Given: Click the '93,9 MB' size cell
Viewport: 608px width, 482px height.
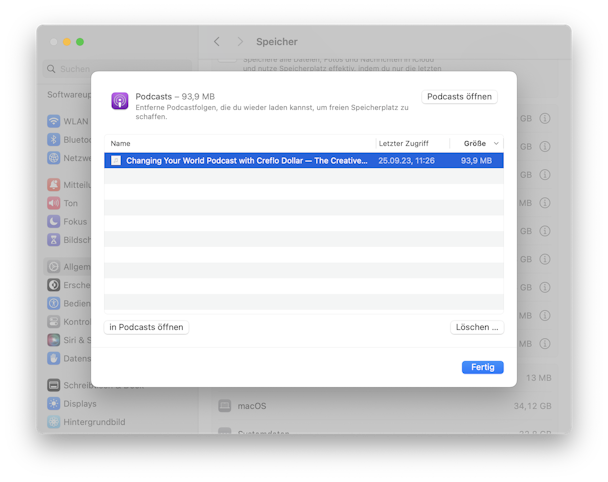Looking at the screenshot, I should (x=476, y=161).
